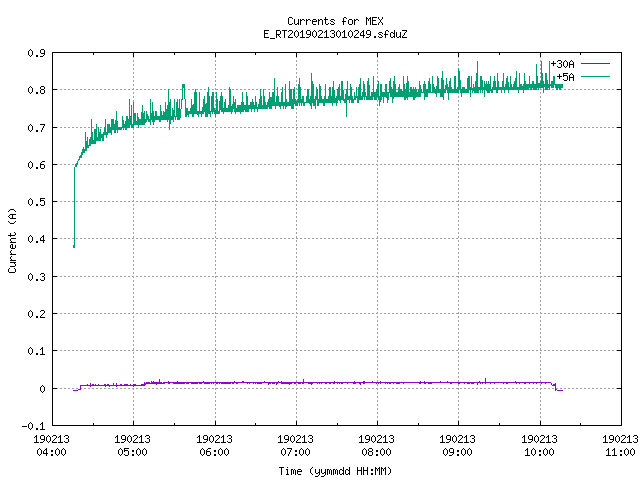
Task: Click the x-axis tick 190213 08:00
Action: point(376,445)
